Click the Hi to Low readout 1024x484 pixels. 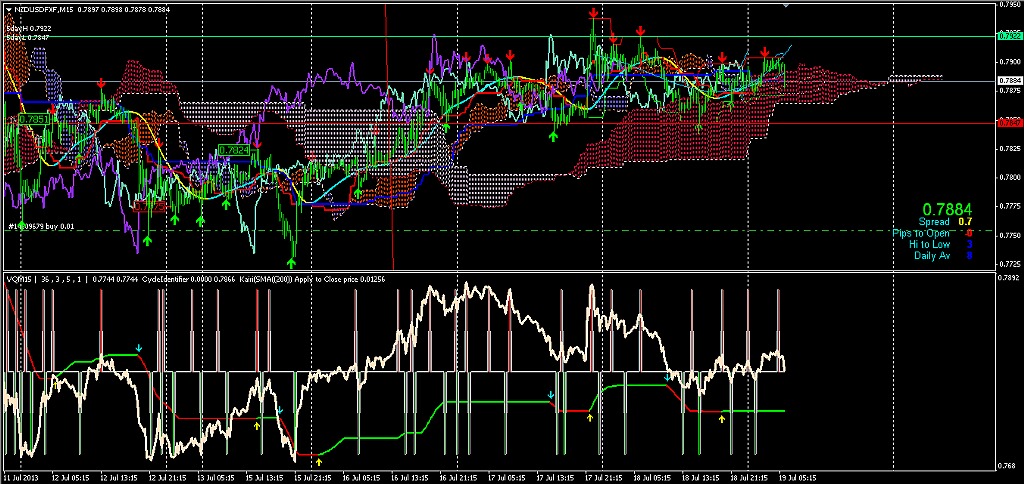pos(940,244)
